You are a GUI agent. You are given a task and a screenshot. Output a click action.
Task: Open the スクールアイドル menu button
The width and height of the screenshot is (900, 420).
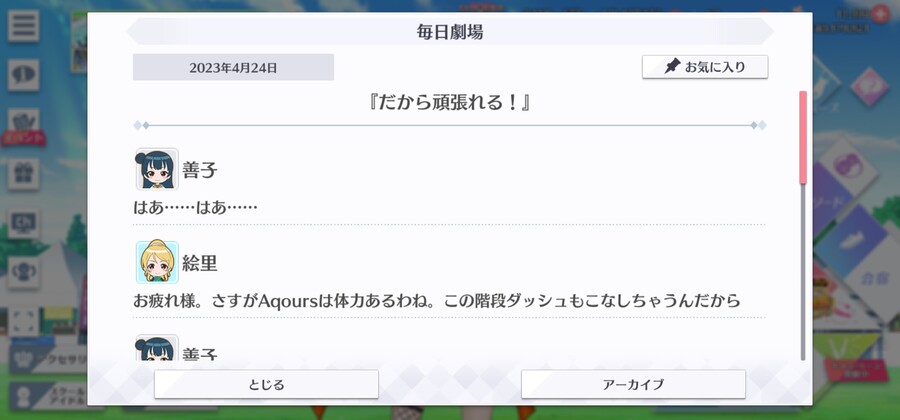pyautogui.click(x=49, y=397)
